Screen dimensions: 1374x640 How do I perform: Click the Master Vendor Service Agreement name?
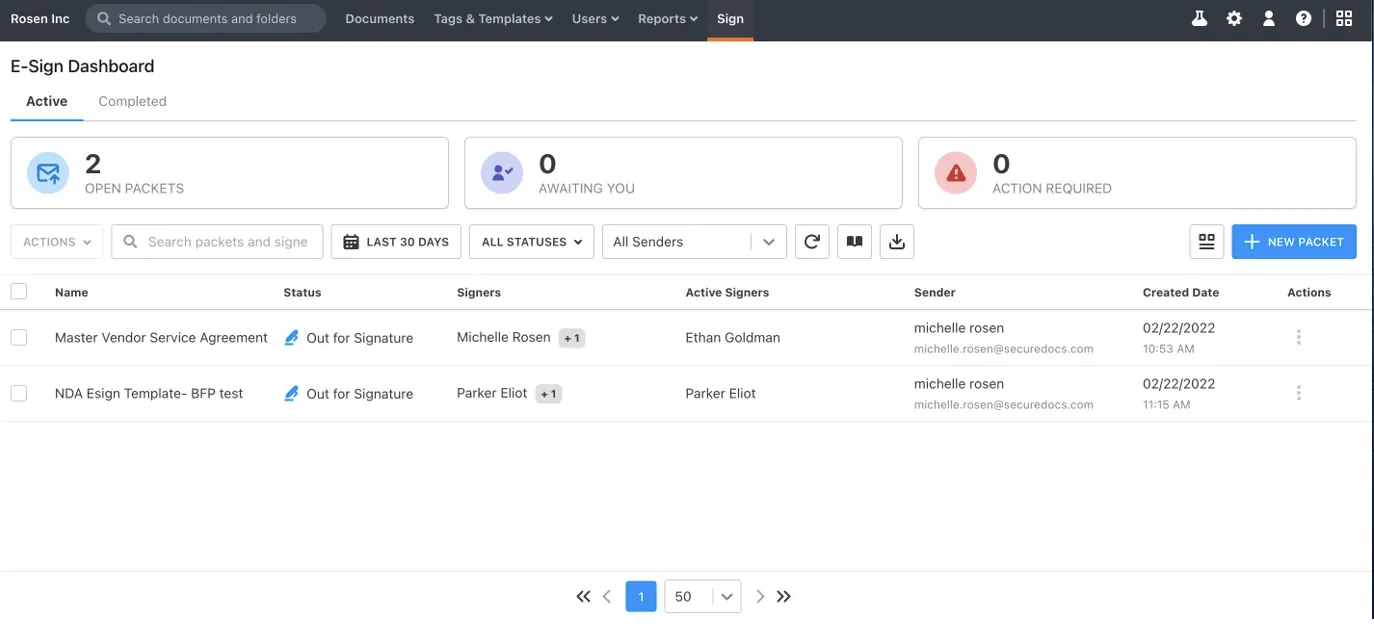pos(161,338)
